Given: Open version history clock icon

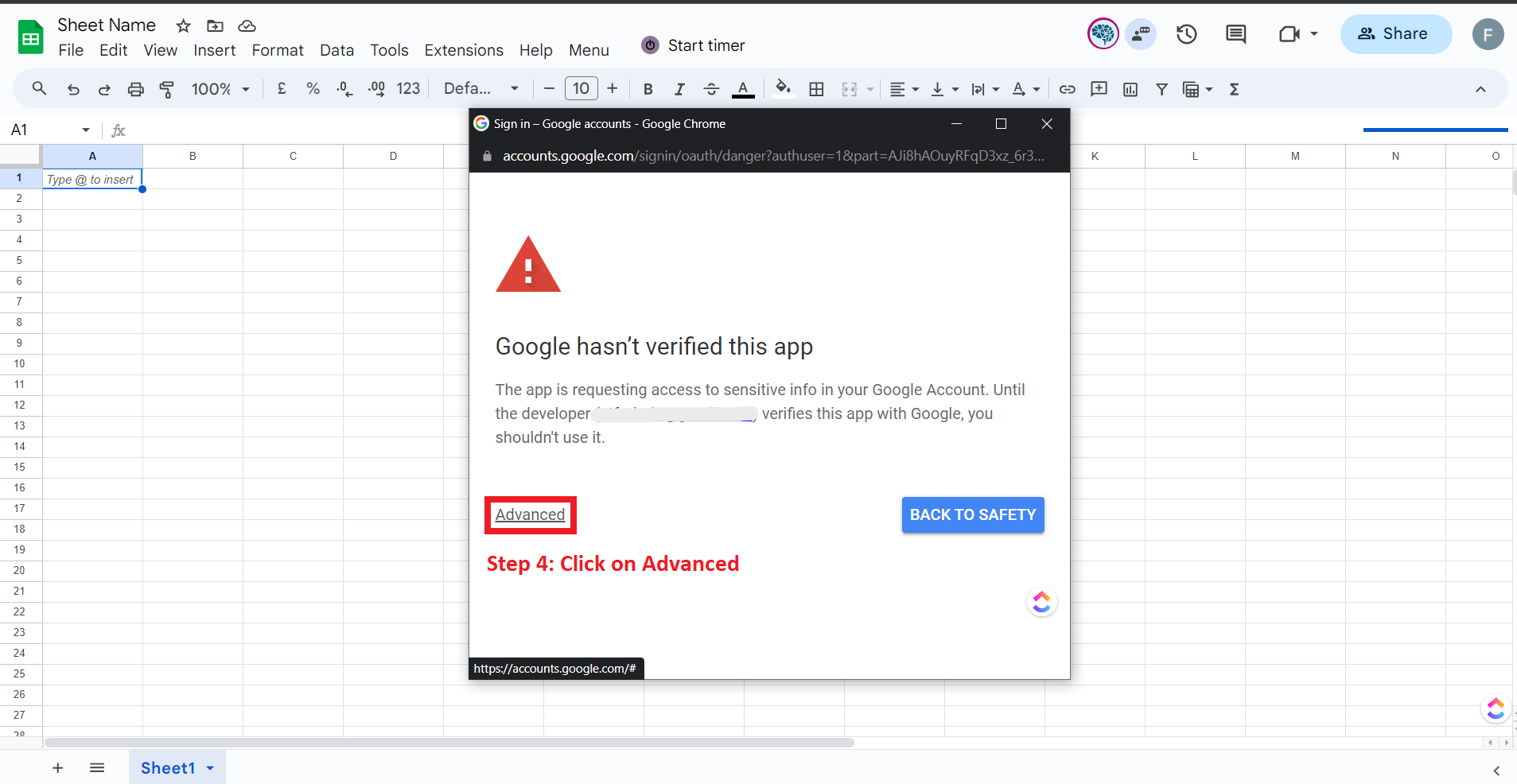Looking at the screenshot, I should [1186, 34].
